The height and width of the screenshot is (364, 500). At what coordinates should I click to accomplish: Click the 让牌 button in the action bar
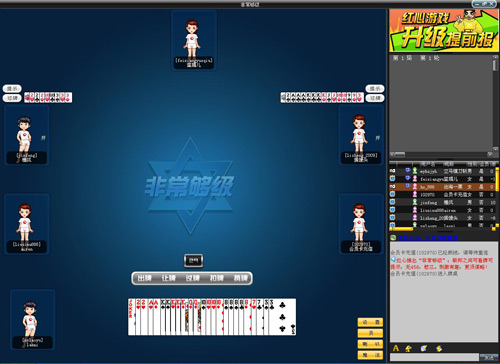point(168,278)
